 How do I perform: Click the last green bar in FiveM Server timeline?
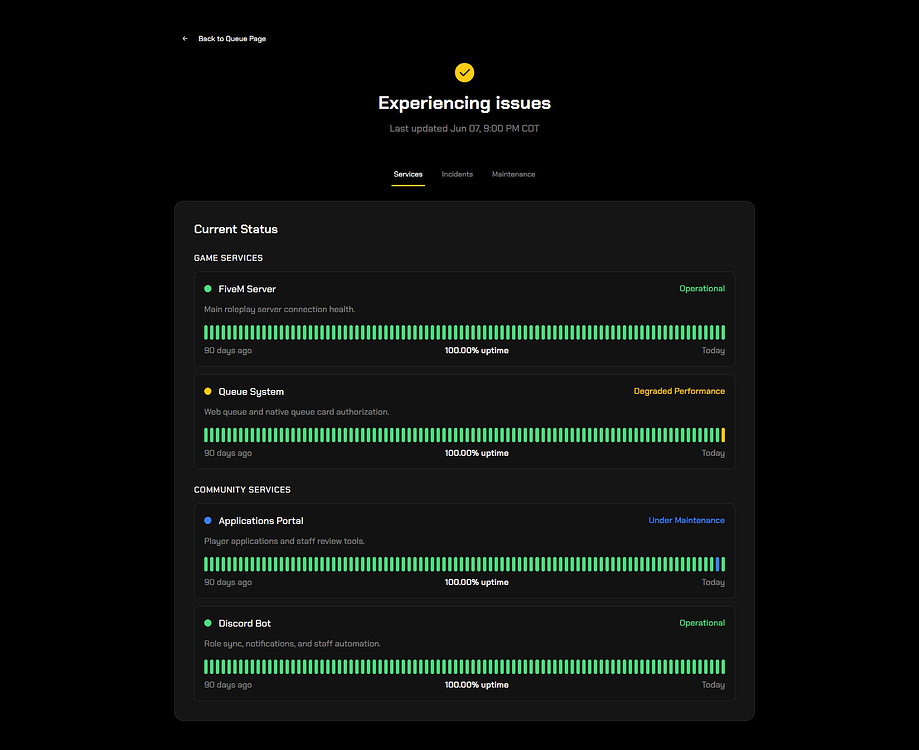[x=723, y=332]
